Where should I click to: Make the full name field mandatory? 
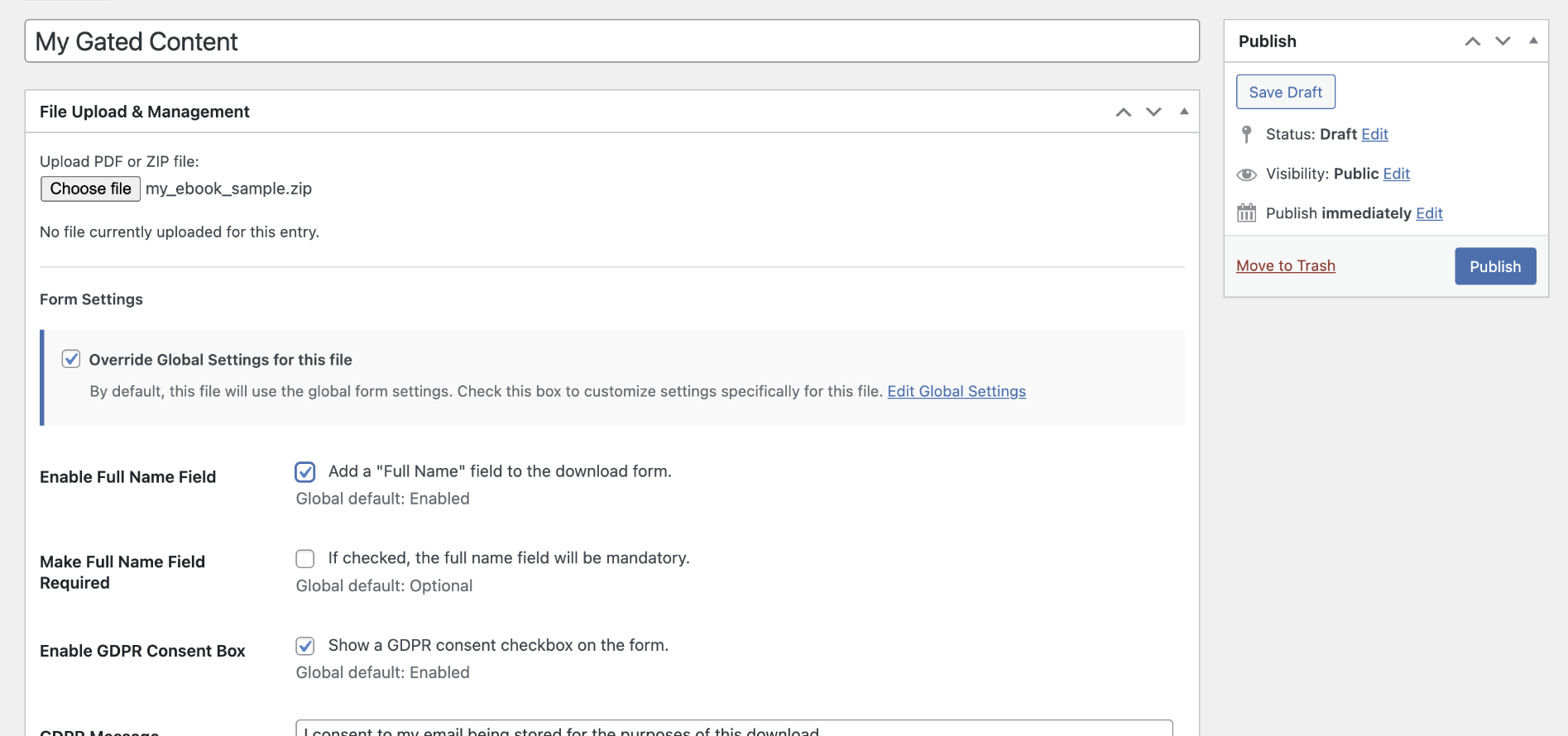pyautogui.click(x=305, y=559)
